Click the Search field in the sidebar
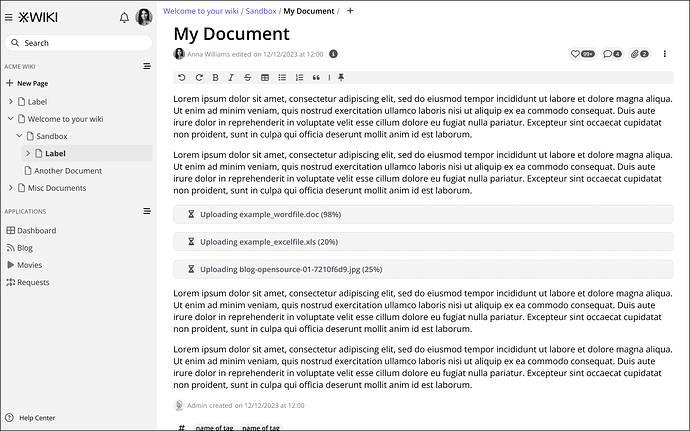The width and height of the screenshot is (690, 431). coord(78,43)
